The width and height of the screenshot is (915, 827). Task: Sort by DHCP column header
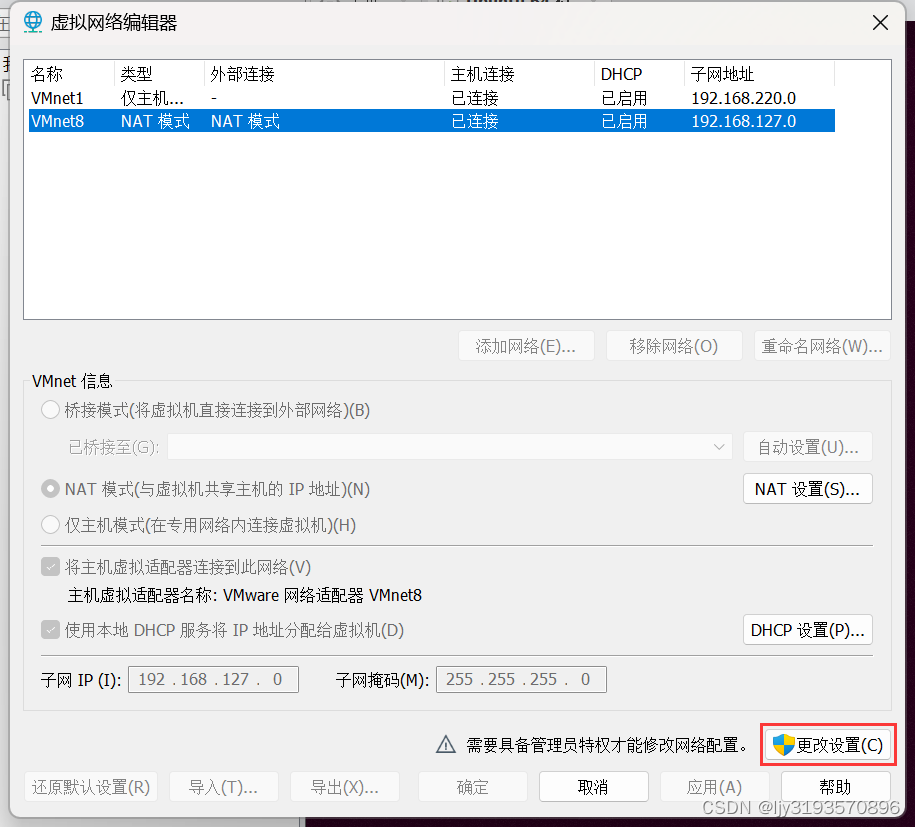(x=640, y=74)
